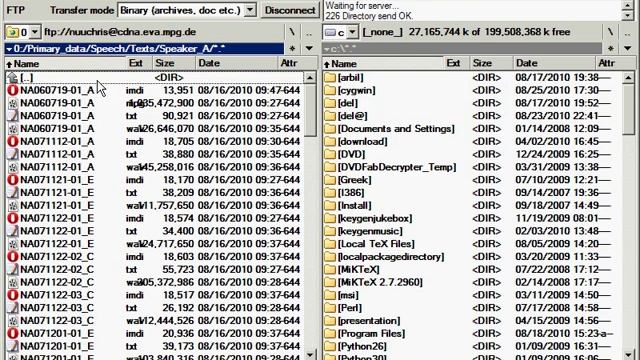Image resolution: width=640 pixels, height=360 pixels.
Task: Click the ftp://nuuchris@cdna.eva.mpg.de connection label
Action: [120, 32]
